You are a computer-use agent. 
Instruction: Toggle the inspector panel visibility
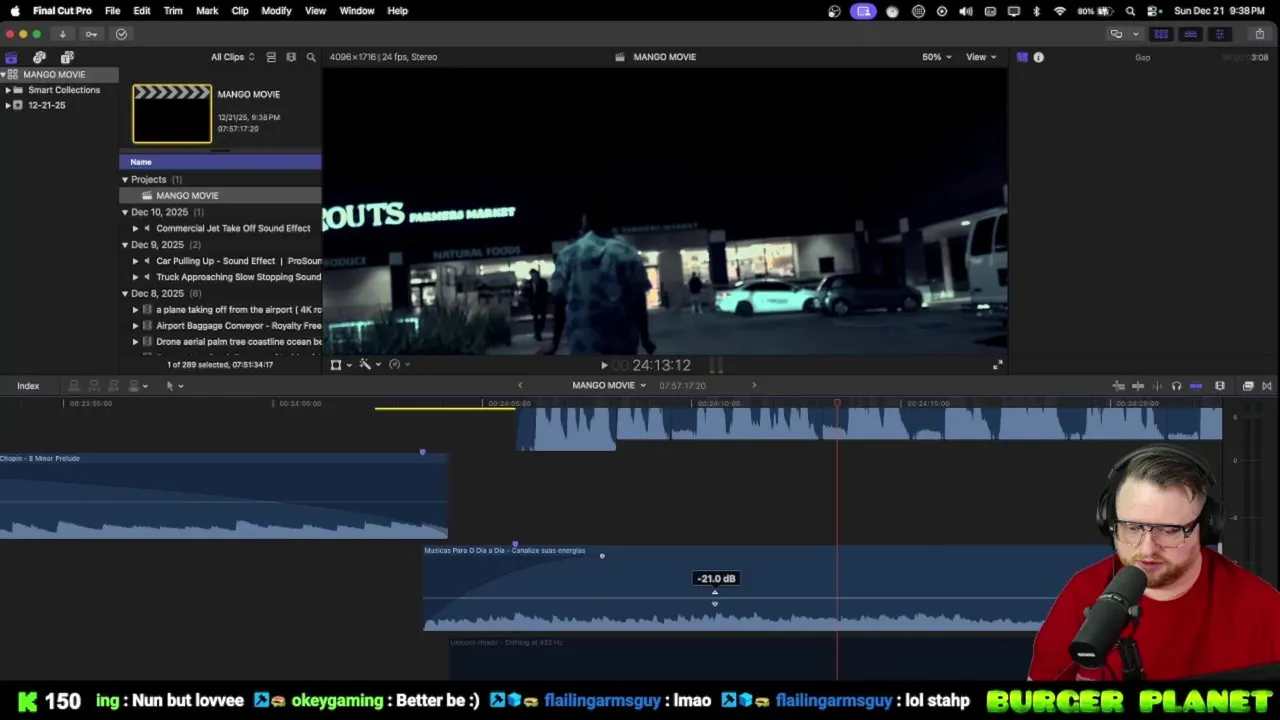coord(1219,34)
